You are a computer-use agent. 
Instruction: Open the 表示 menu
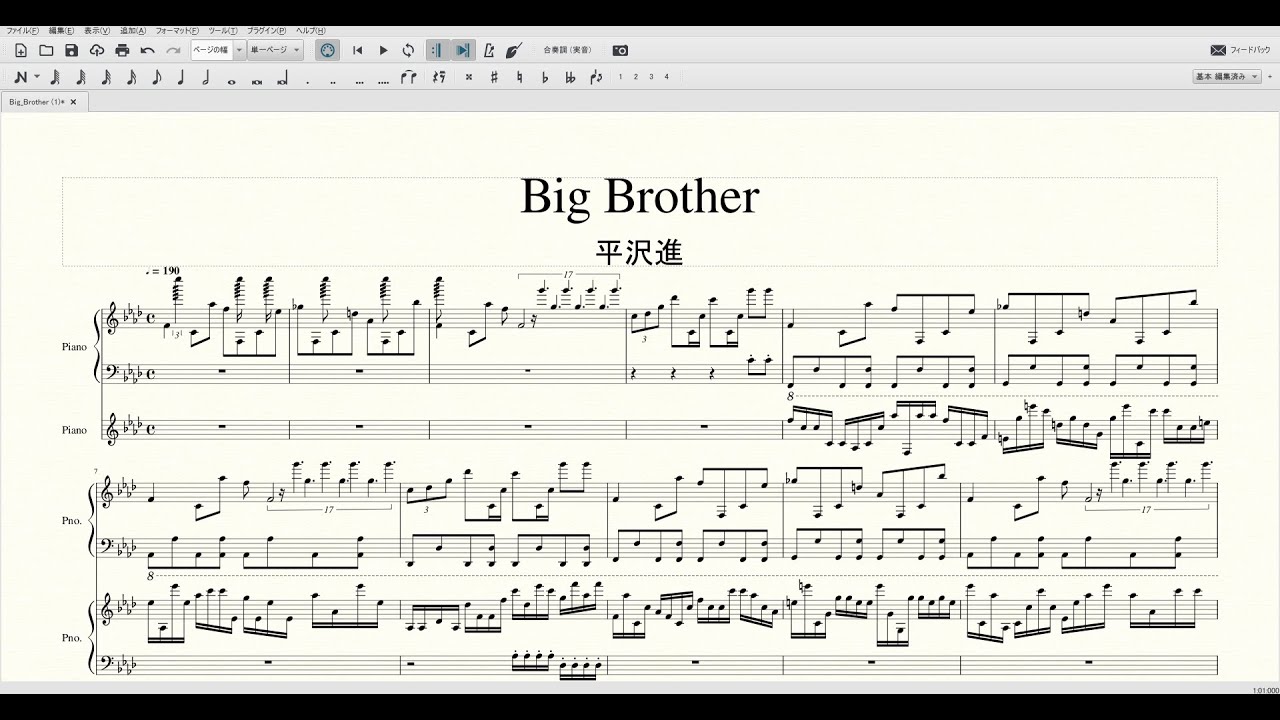[97, 31]
